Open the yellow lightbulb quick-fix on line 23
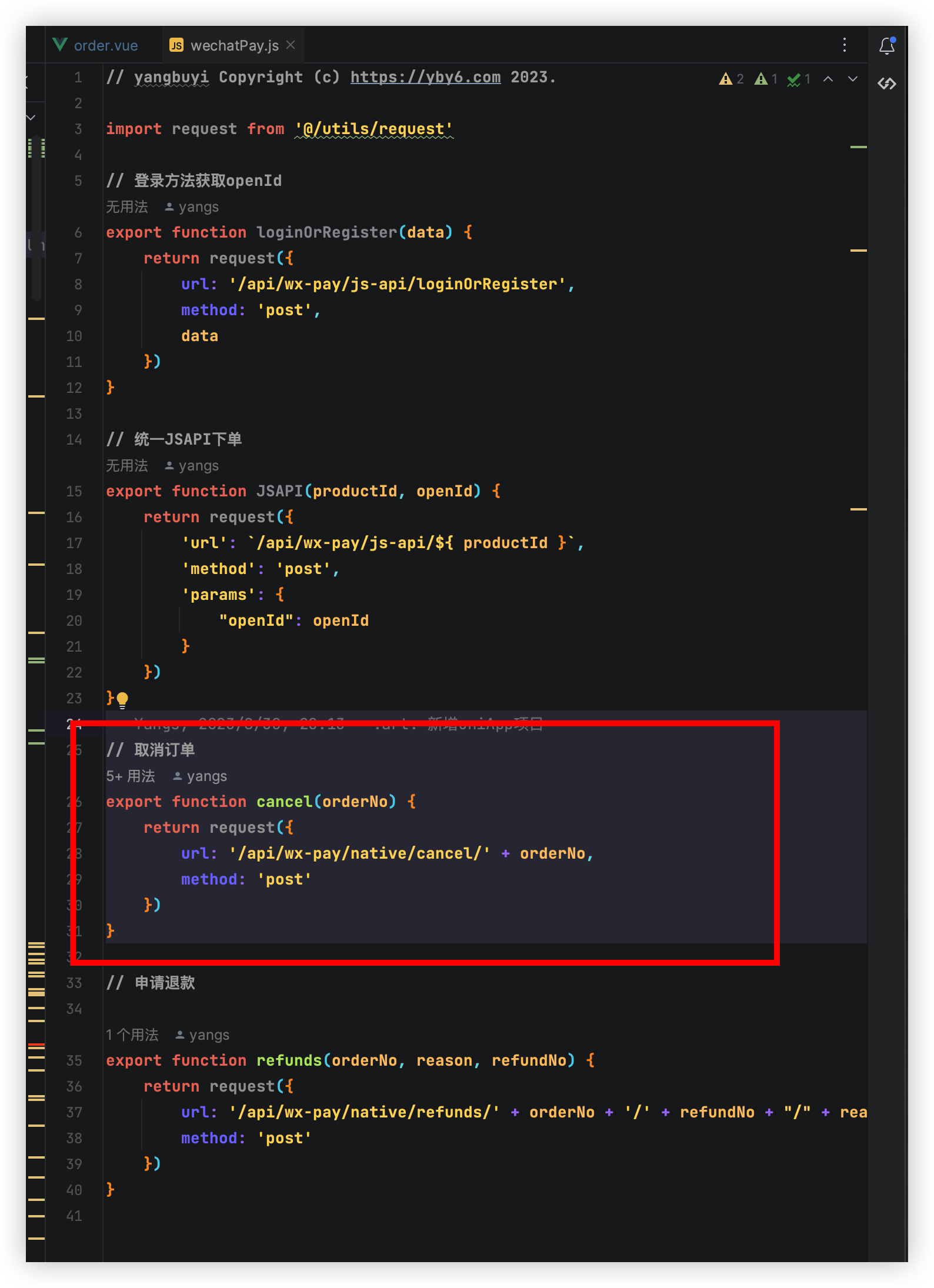The height and width of the screenshot is (1288, 934). (x=122, y=699)
